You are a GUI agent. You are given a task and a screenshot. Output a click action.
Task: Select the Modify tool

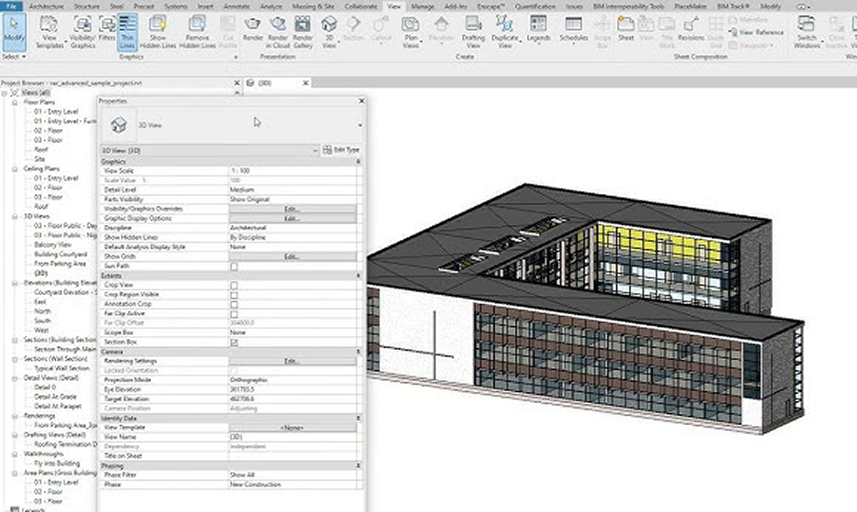point(14,31)
